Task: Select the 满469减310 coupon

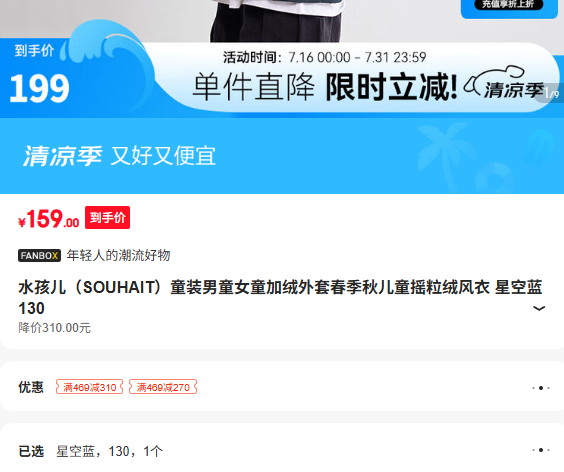Action: pyautogui.click(x=90, y=387)
